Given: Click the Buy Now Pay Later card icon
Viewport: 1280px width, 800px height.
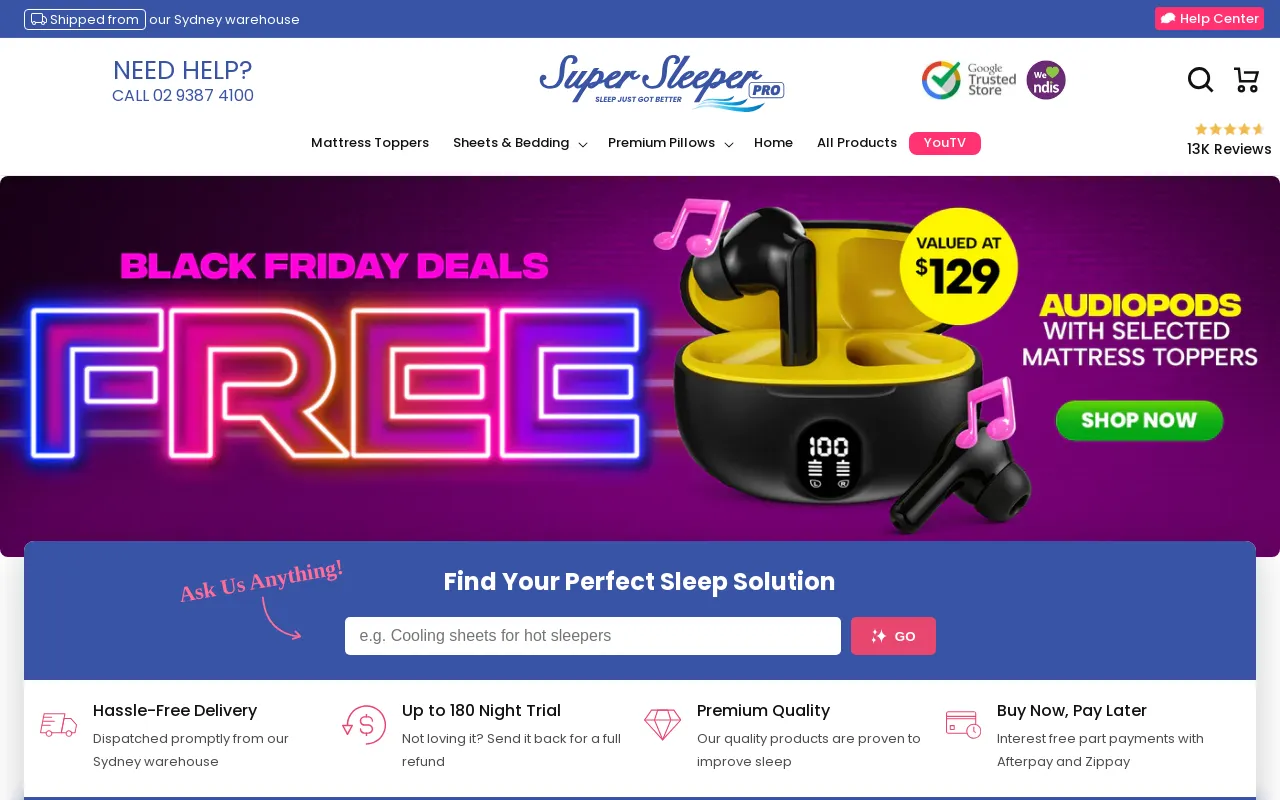Looking at the screenshot, I should (x=963, y=725).
